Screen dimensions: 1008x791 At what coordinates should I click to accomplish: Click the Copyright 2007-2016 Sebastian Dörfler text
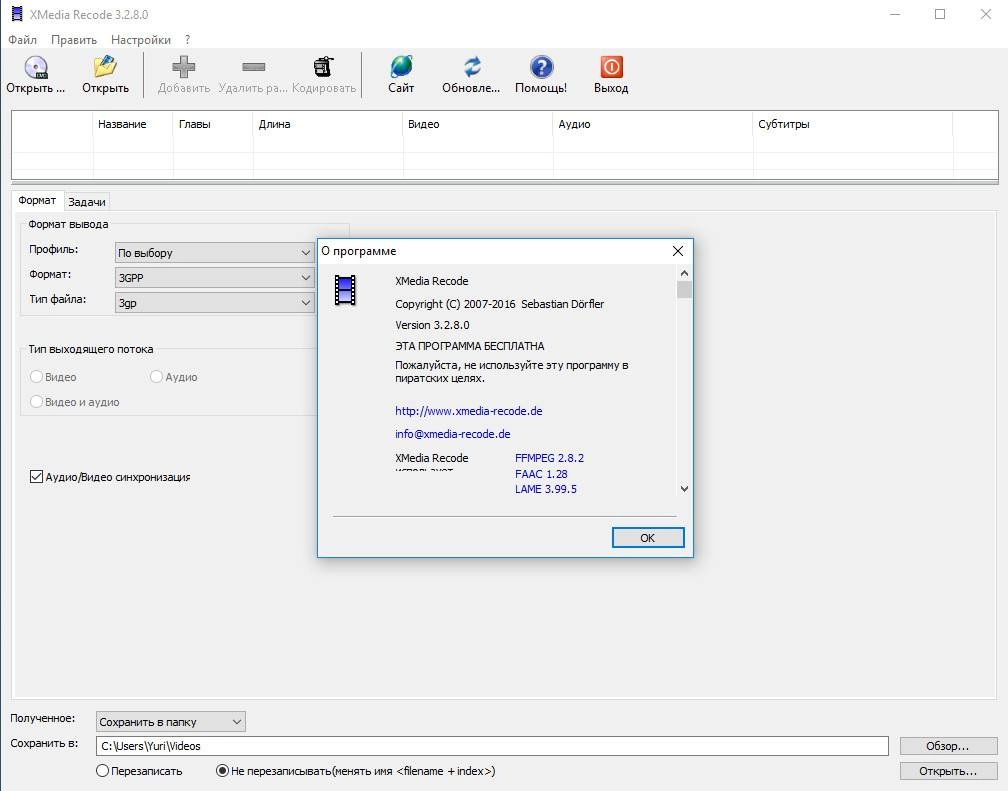500,304
